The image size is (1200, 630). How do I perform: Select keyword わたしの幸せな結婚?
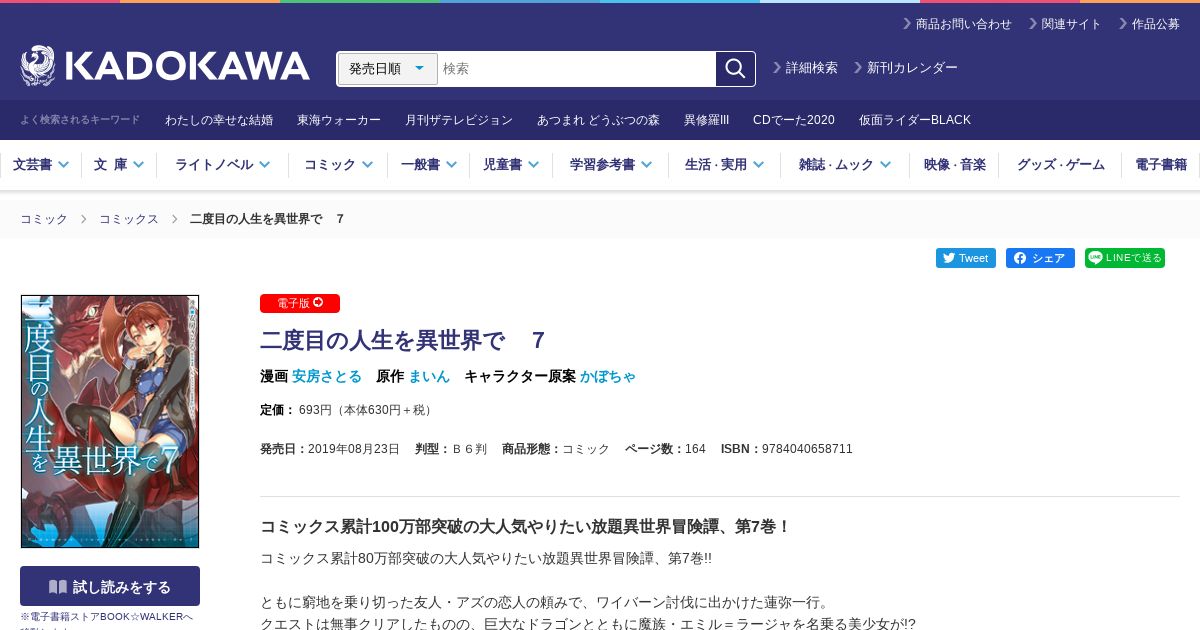tap(219, 120)
